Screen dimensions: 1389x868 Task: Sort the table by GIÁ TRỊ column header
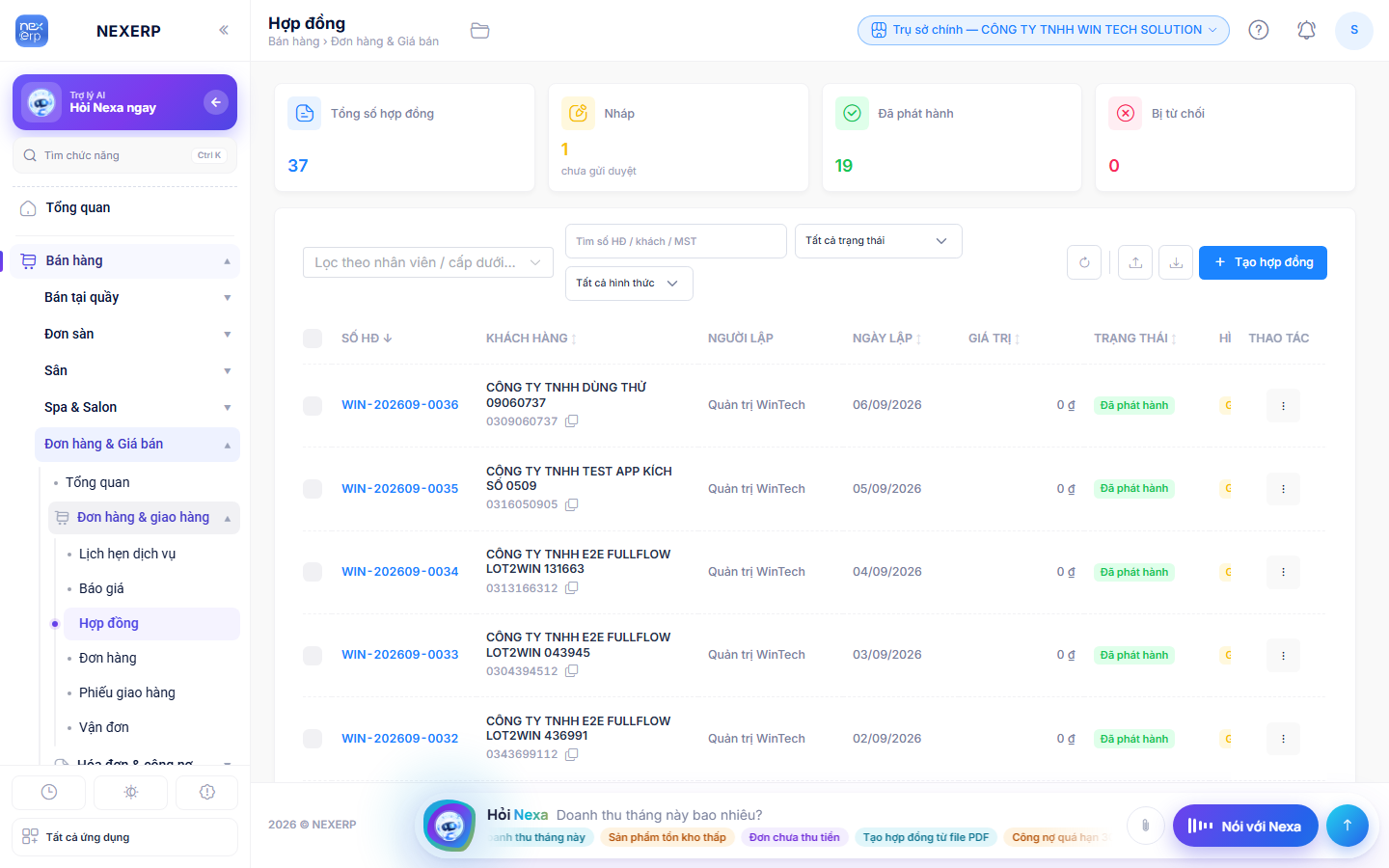click(994, 339)
